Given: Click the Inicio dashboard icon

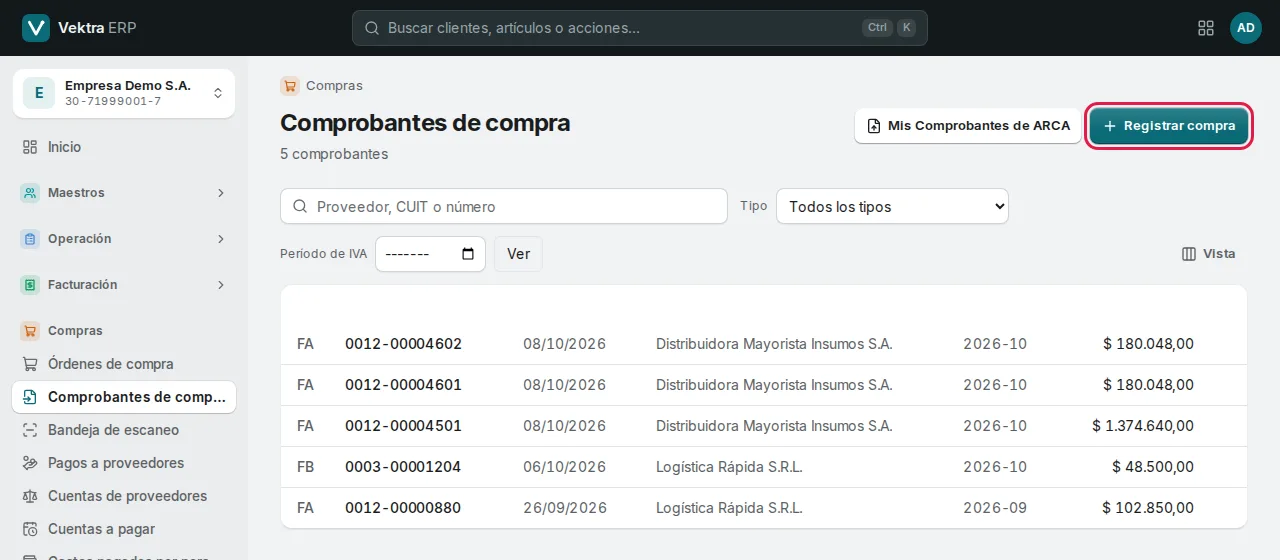Looking at the screenshot, I should click(x=30, y=147).
